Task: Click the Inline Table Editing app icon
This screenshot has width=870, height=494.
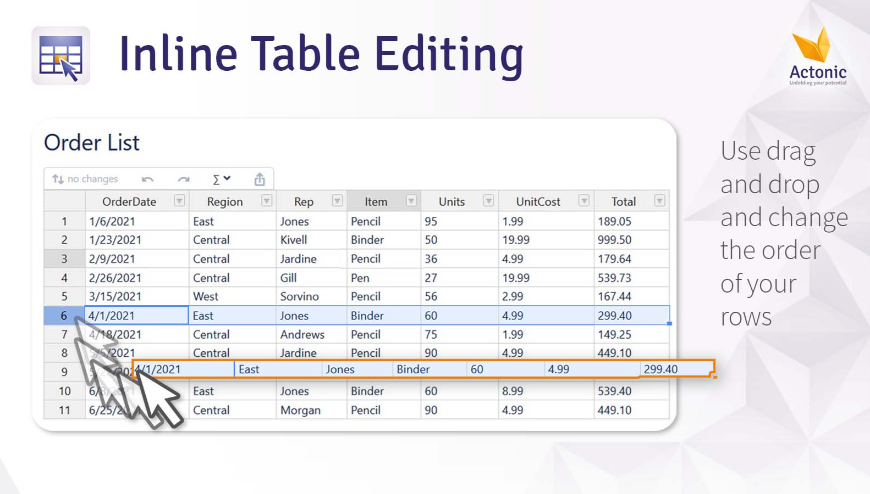Action: pyautogui.click(x=61, y=56)
